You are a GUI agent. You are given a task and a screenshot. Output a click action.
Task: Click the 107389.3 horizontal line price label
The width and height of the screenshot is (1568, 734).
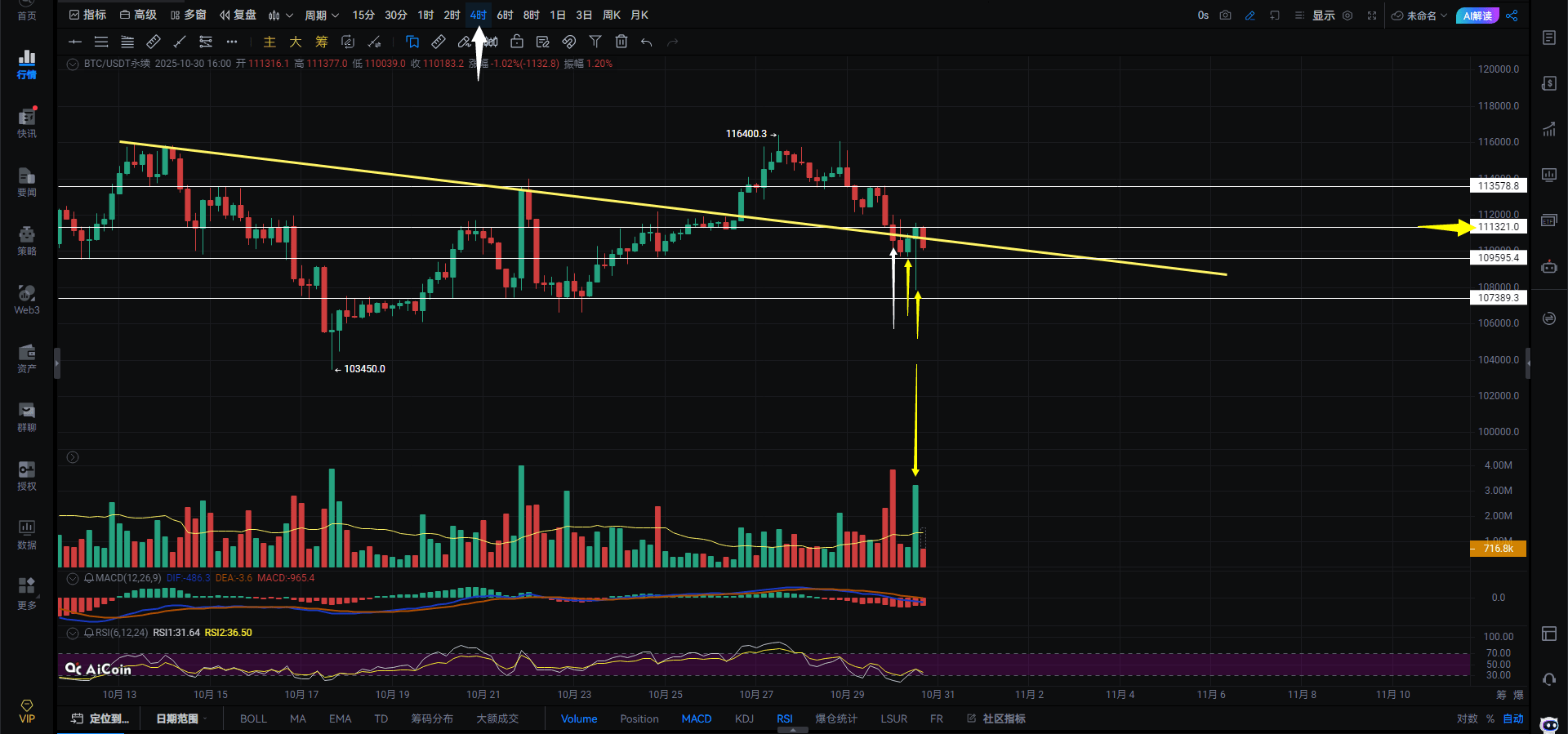(x=1499, y=298)
